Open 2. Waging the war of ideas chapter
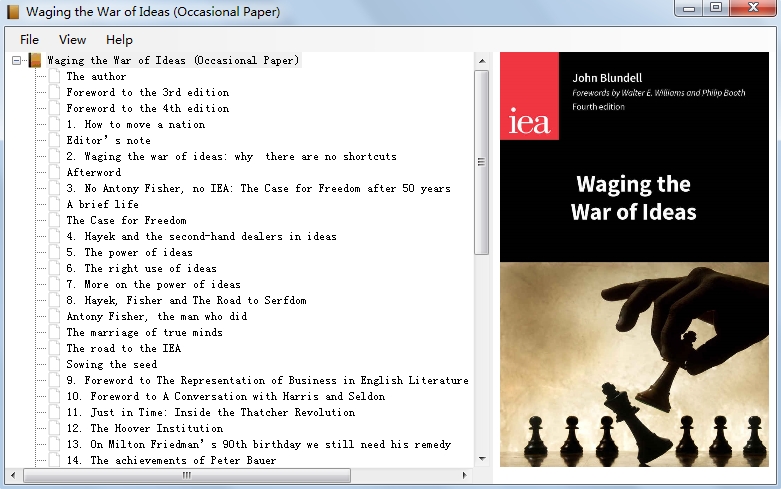781x489 pixels. [x=232, y=156]
